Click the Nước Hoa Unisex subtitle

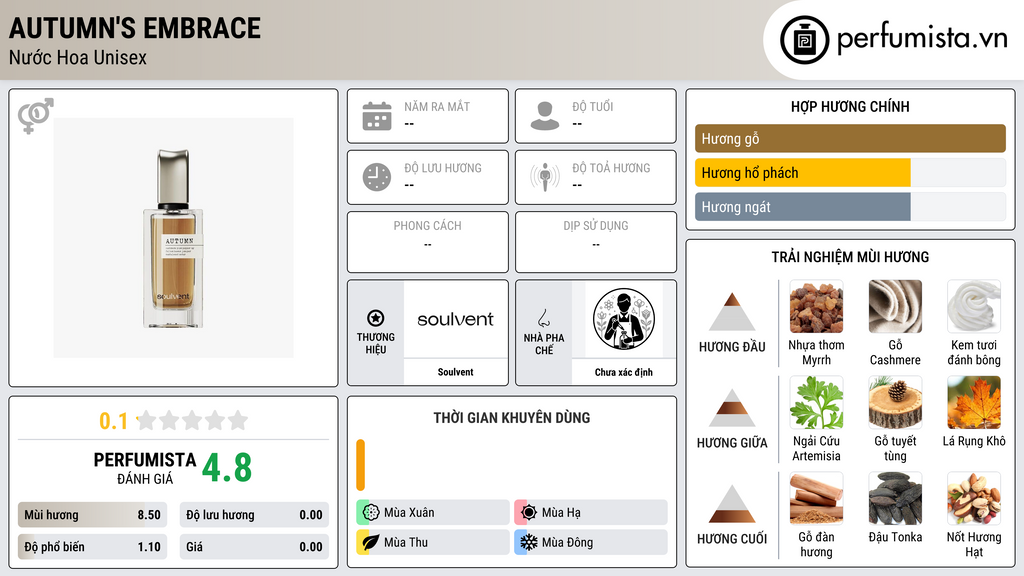pos(78,57)
